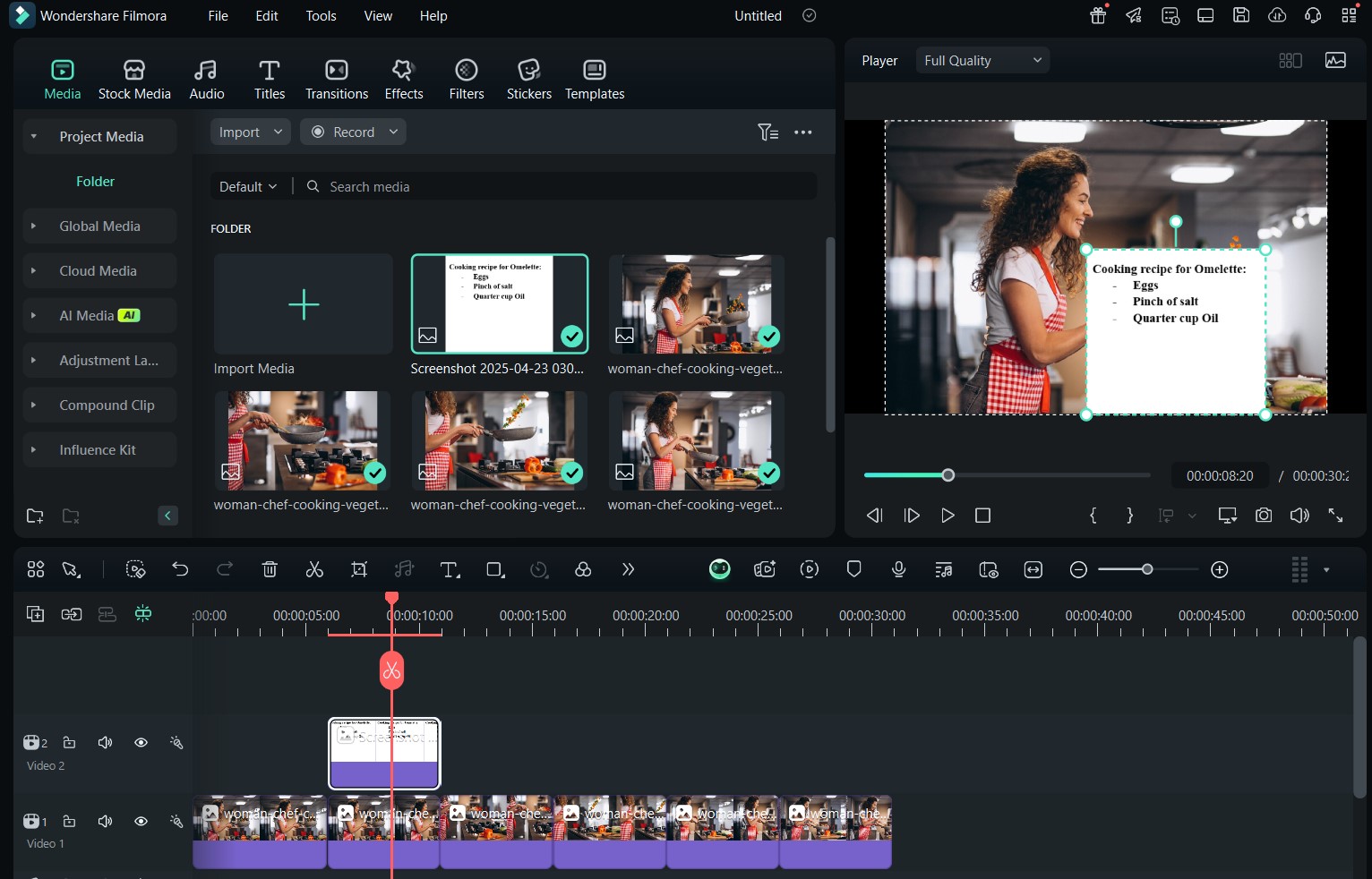The height and width of the screenshot is (879, 1372).
Task: Click the scissors split tool in toolbar
Action: point(314,569)
